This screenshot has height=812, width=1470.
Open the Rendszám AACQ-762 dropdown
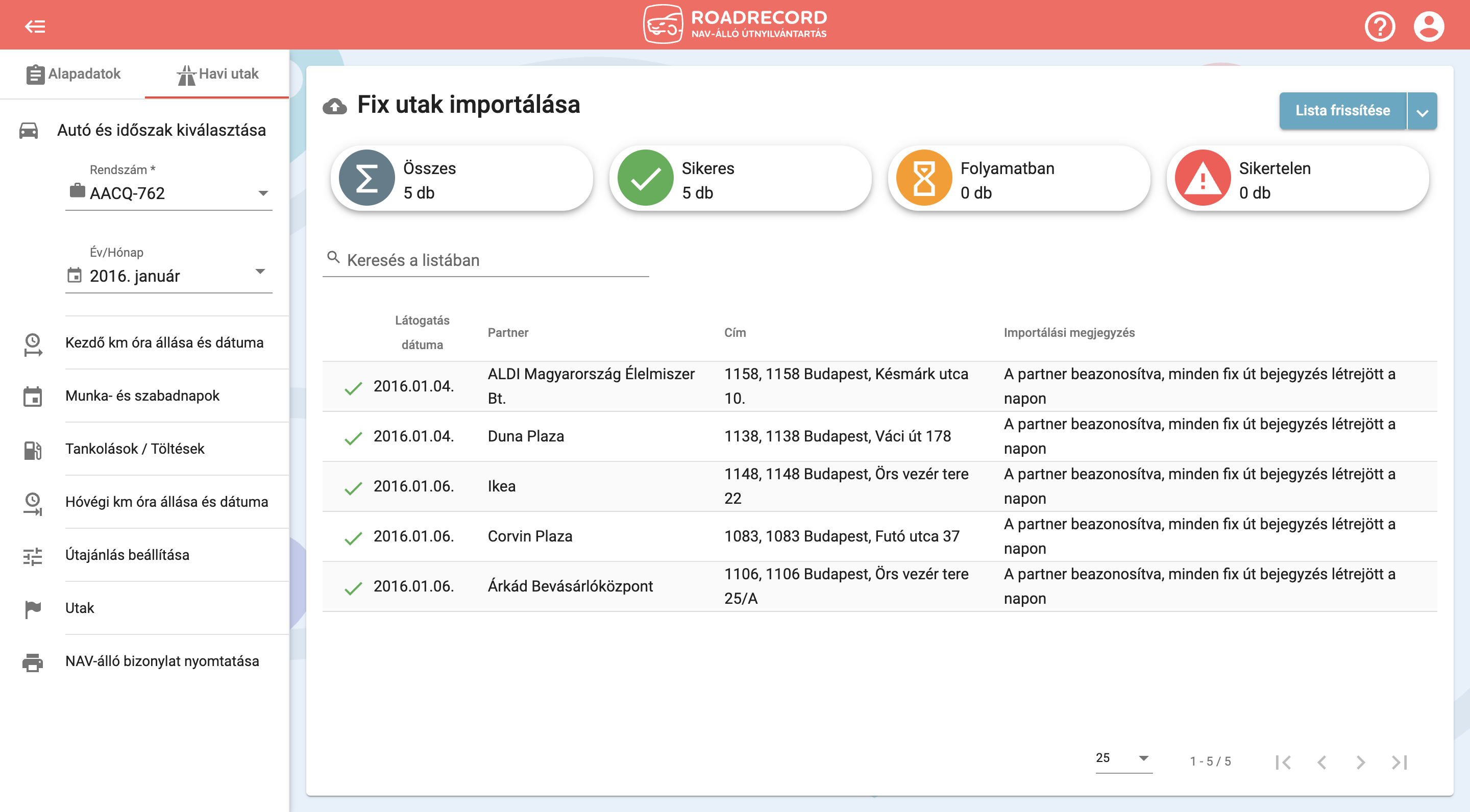(x=168, y=193)
